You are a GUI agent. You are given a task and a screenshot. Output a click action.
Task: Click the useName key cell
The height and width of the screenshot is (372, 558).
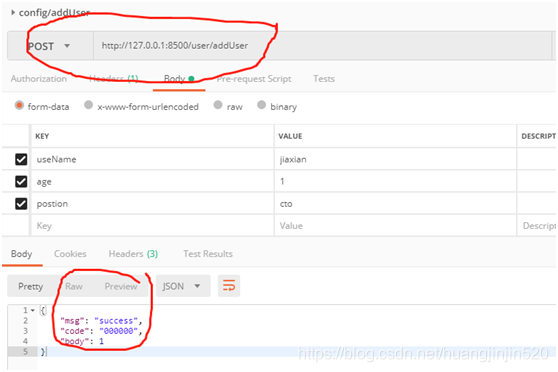coord(152,159)
